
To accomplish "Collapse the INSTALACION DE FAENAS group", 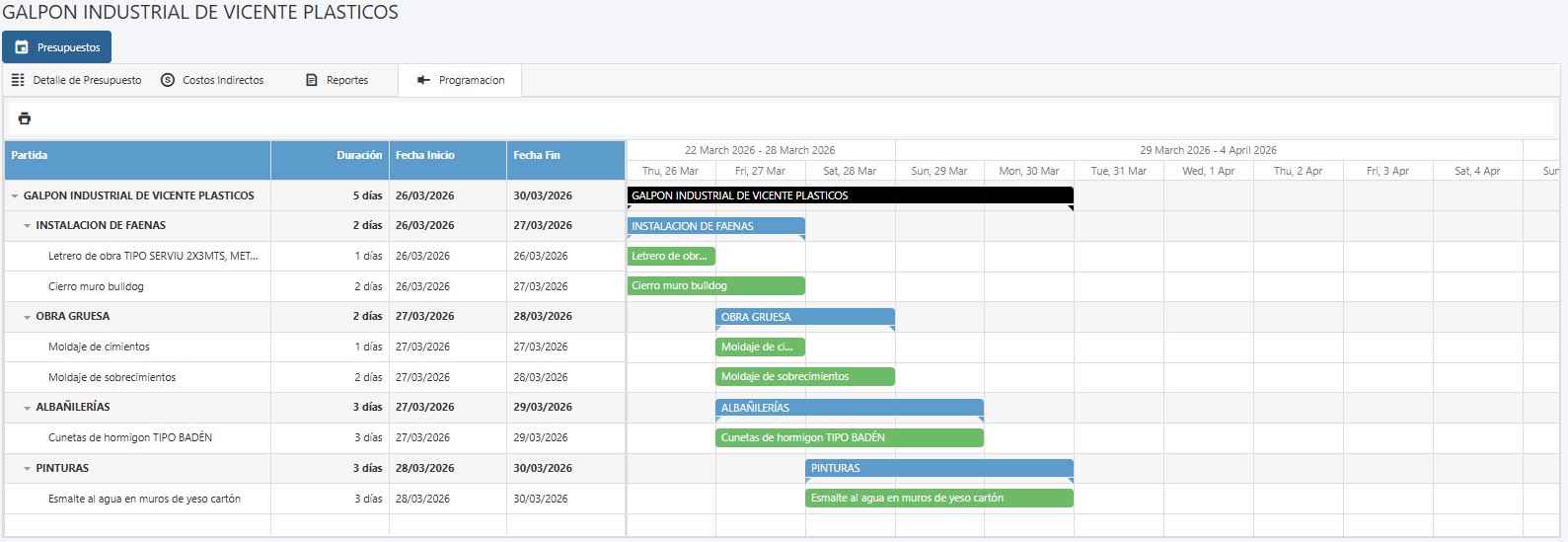I will [x=28, y=226].
